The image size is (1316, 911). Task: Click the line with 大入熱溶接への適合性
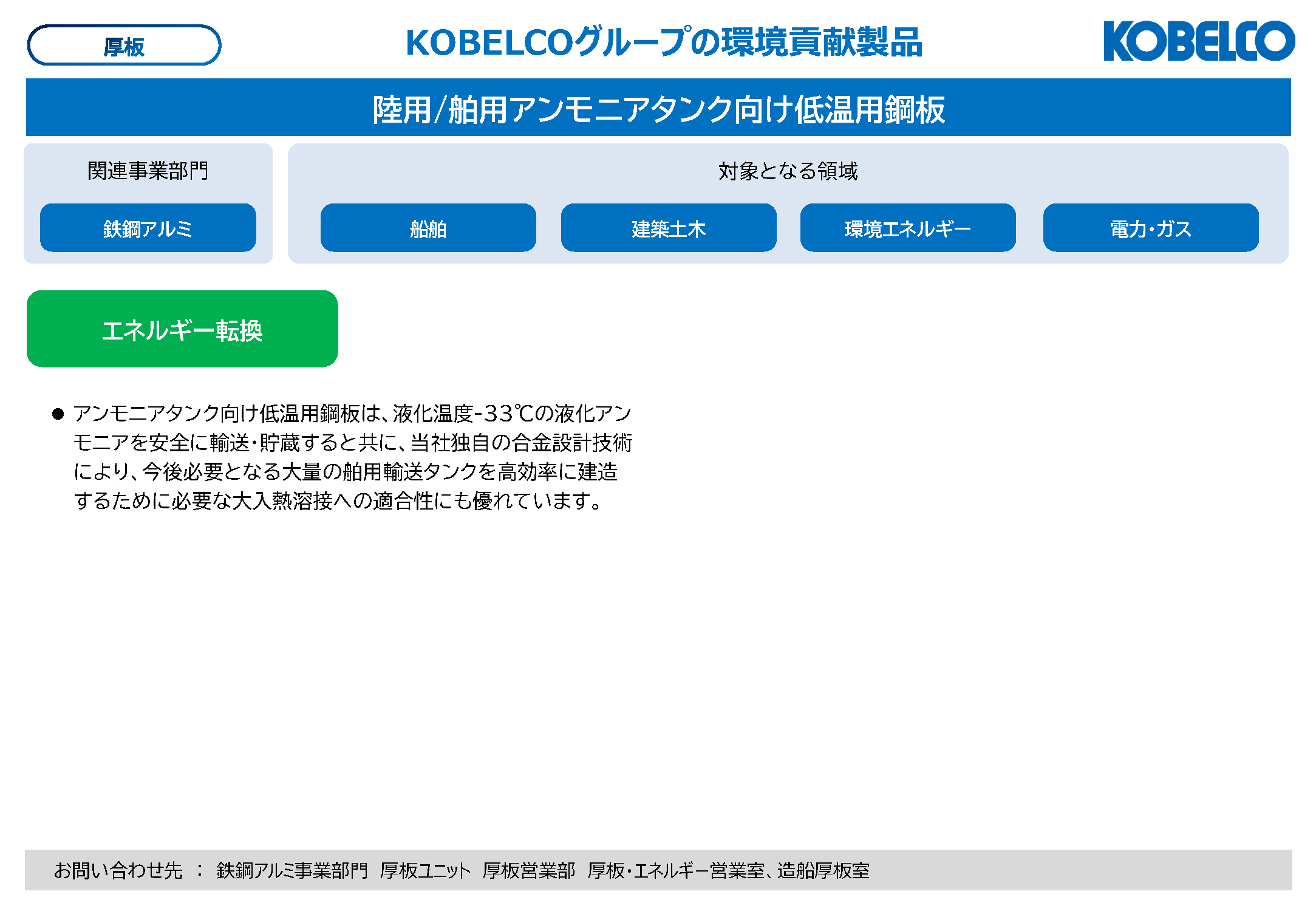(x=338, y=501)
